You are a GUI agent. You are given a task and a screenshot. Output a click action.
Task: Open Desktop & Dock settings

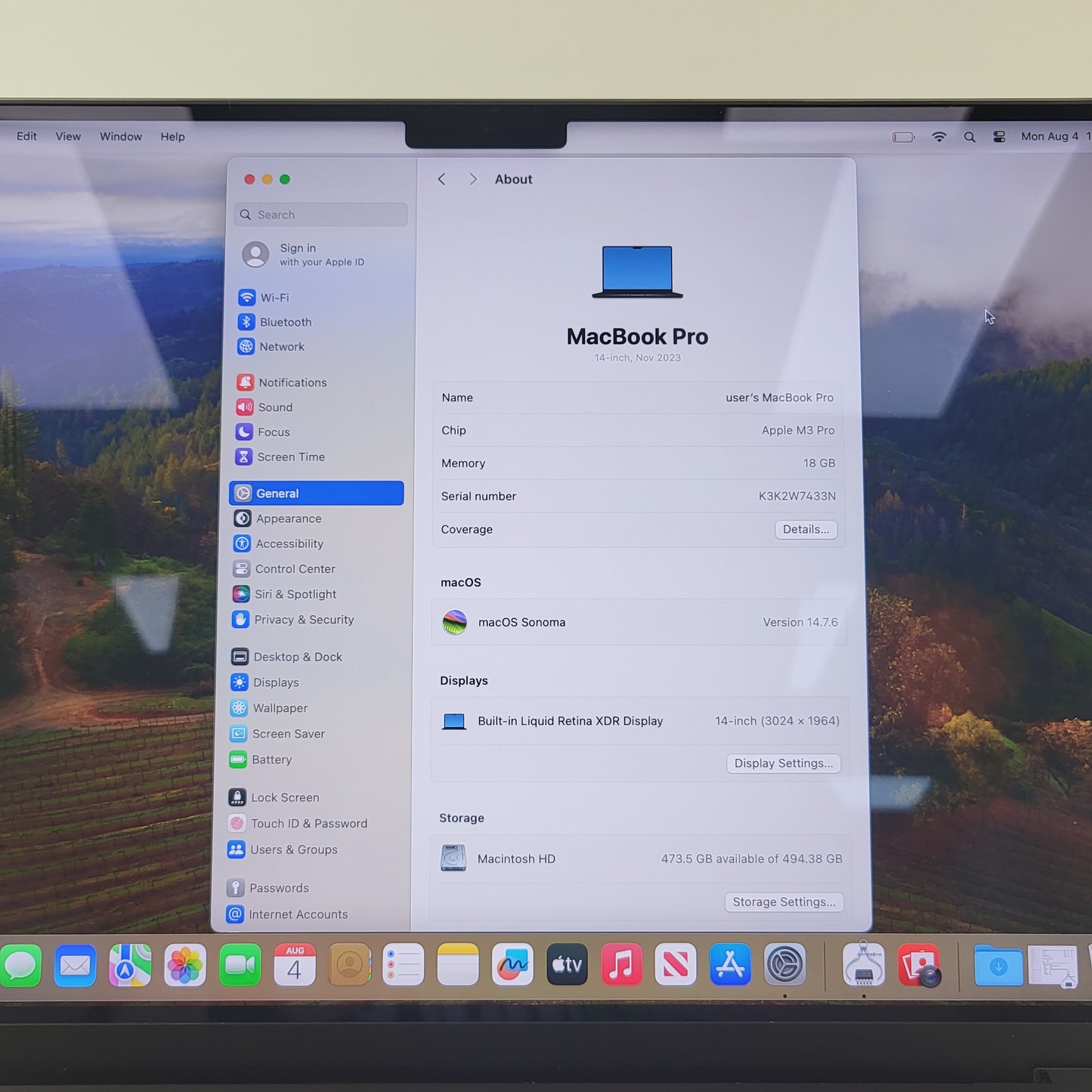point(287,657)
